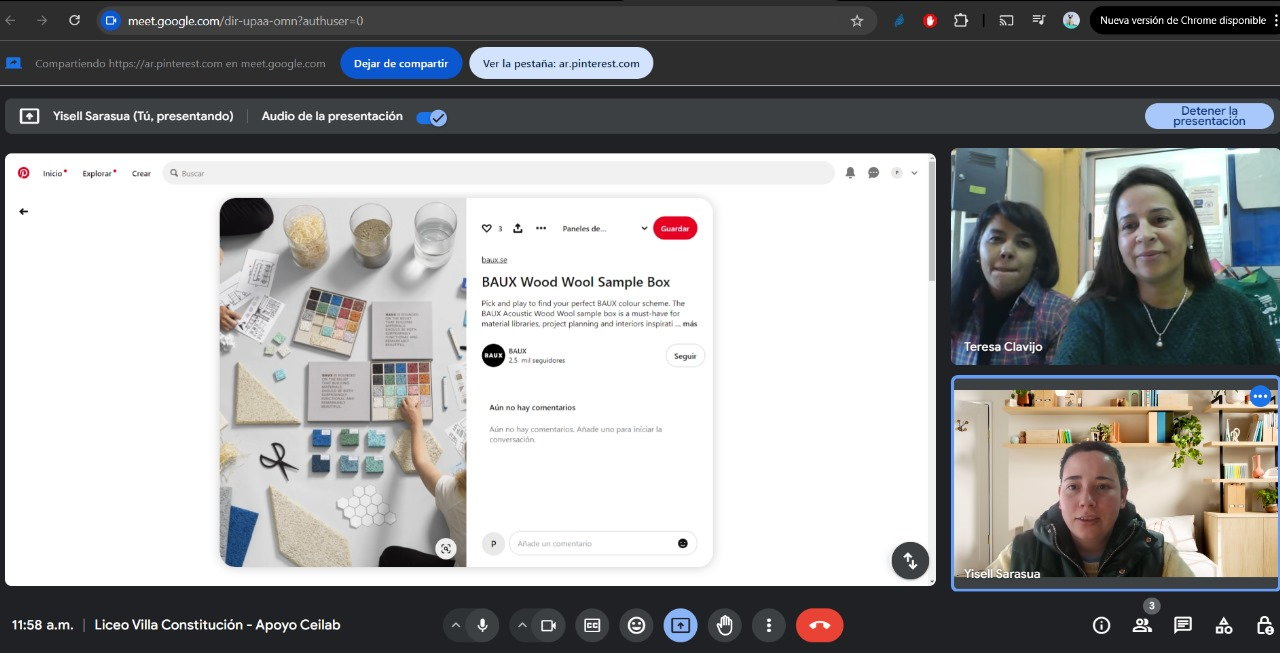Click the BAUX sample box pin image
Viewport: 1280px width, 653px height.
coord(343,382)
